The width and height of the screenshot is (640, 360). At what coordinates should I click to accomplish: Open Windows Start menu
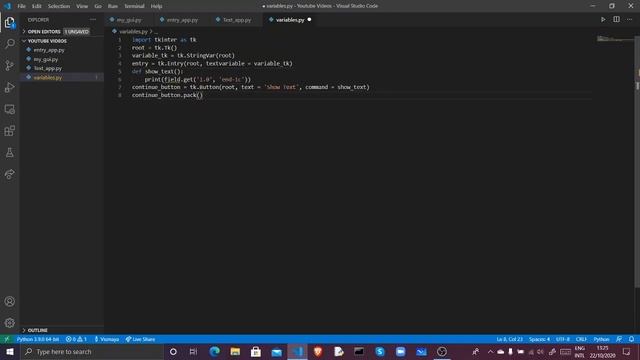[10, 351]
